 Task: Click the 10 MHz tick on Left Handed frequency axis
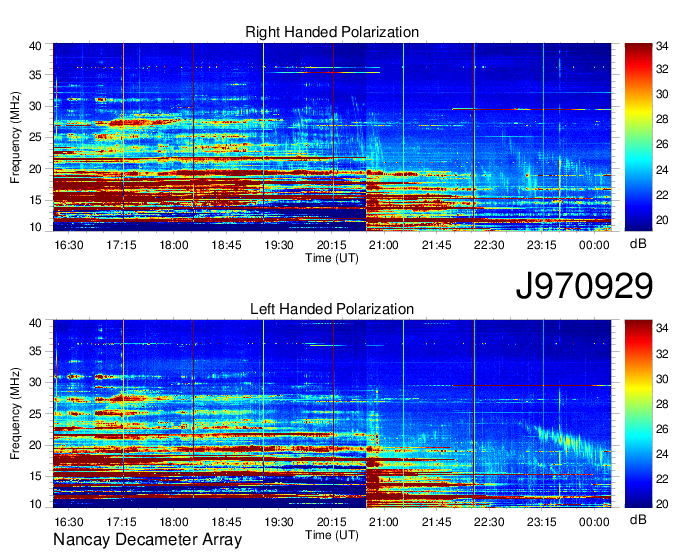click(x=35, y=504)
